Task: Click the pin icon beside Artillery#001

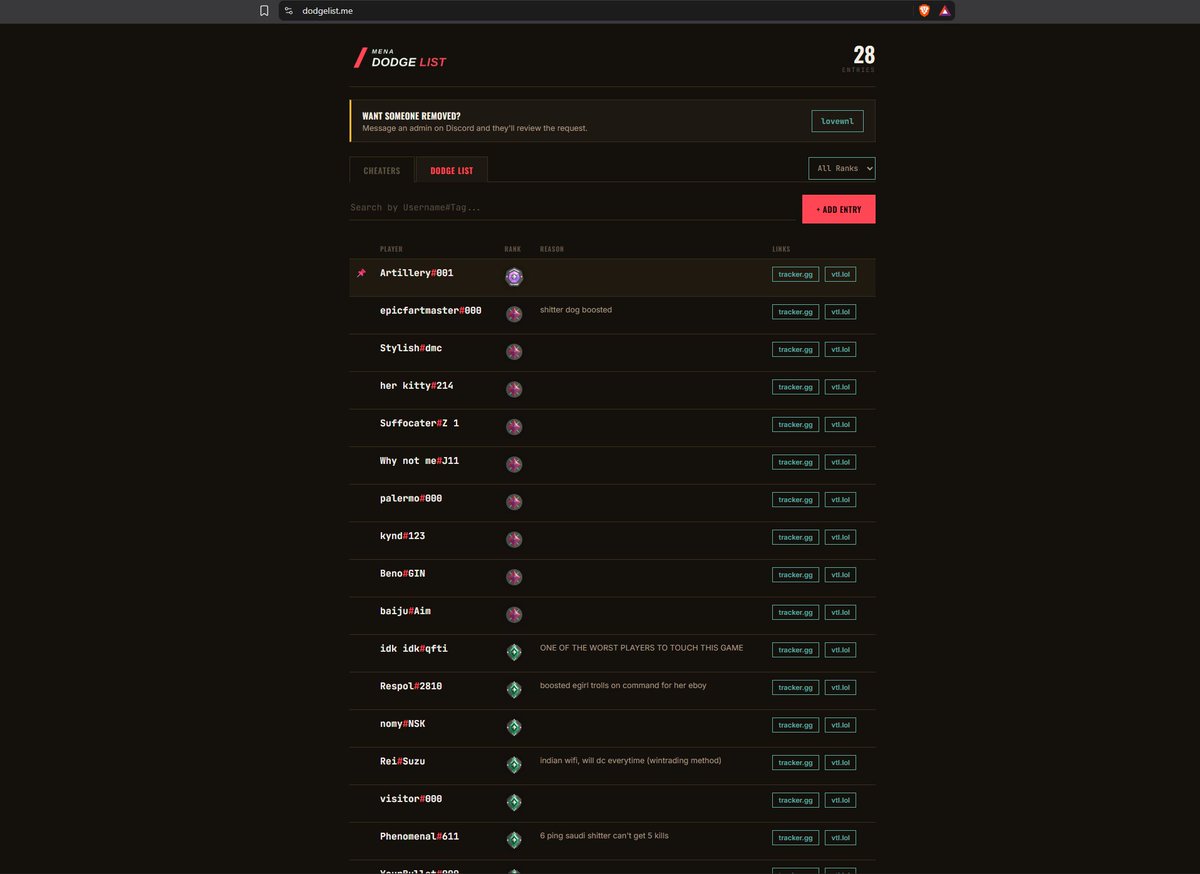Action: click(362, 273)
